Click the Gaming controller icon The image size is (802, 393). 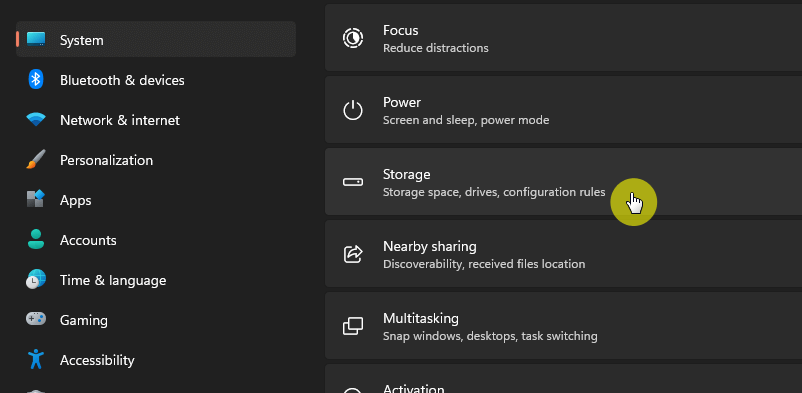click(36, 319)
